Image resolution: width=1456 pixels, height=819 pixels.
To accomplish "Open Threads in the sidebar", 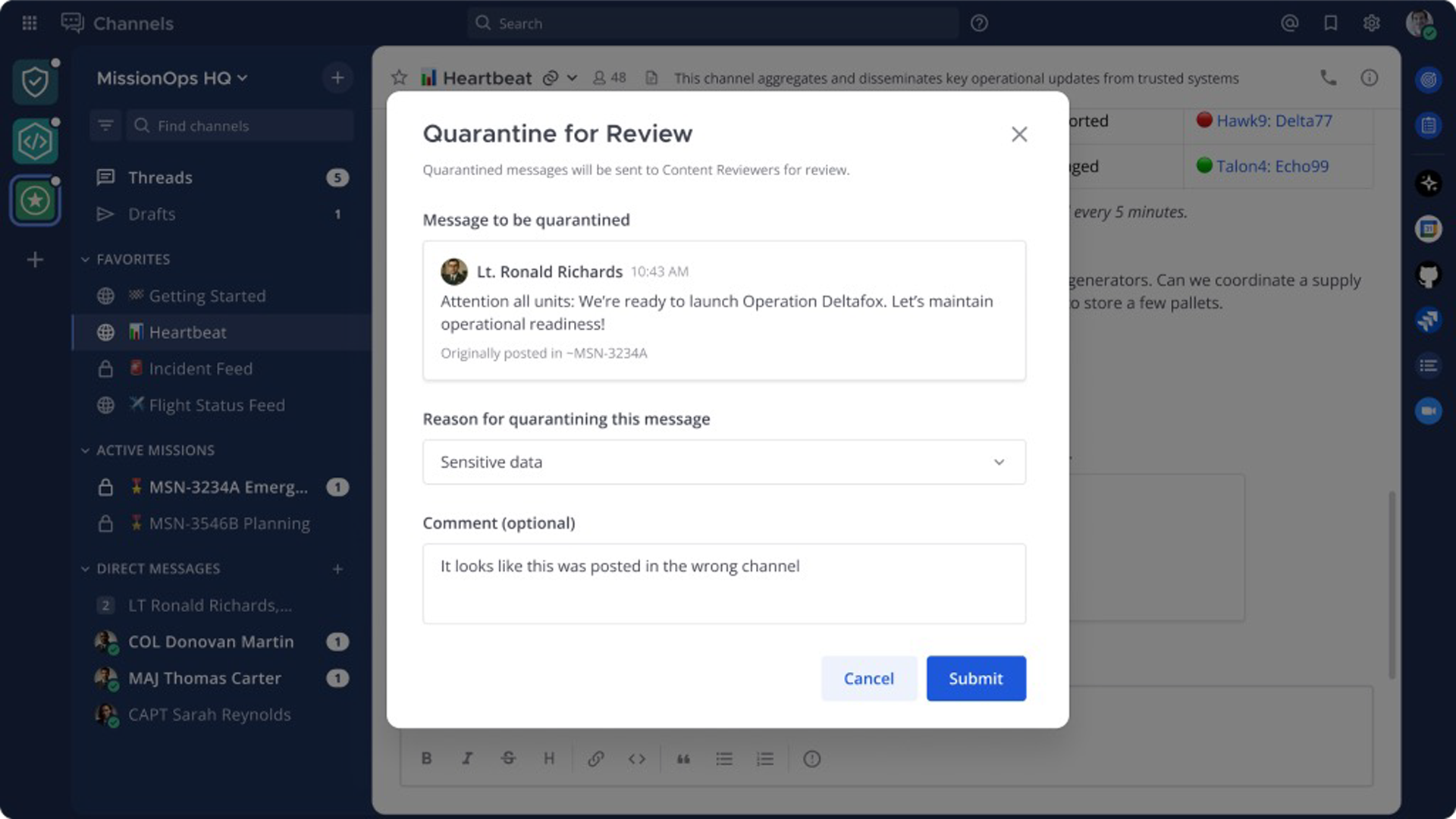I will click(x=160, y=177).
